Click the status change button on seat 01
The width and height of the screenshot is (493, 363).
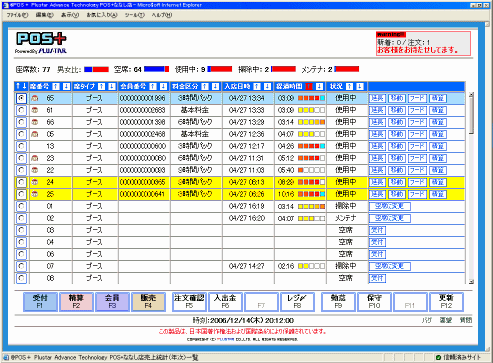390,206
